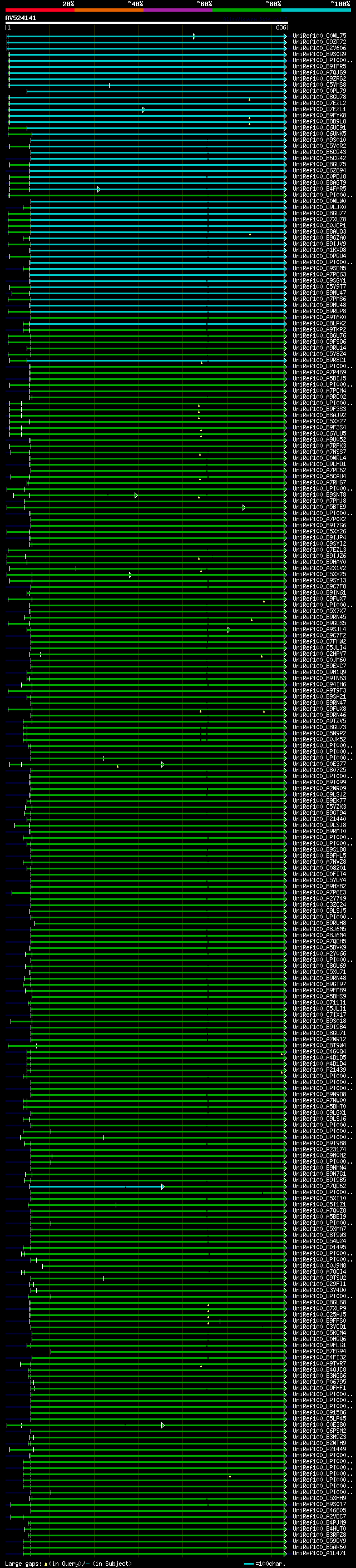Click the green ~80% identity legend segment
This screenshot has height=1568, width=356.
(x=247, y=10)
